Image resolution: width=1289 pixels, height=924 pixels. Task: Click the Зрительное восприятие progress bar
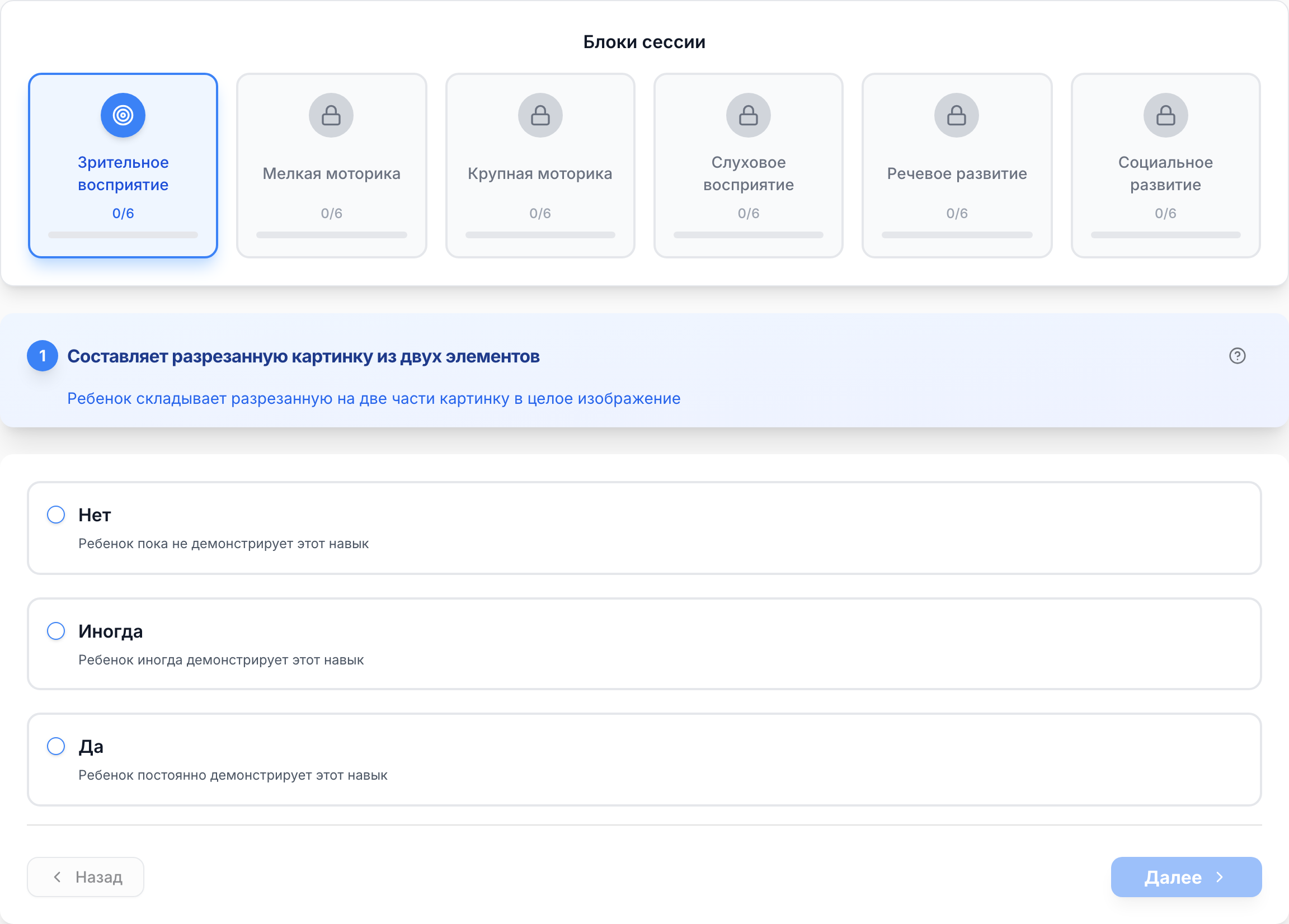pyautogui.click(x=123, y=235)
